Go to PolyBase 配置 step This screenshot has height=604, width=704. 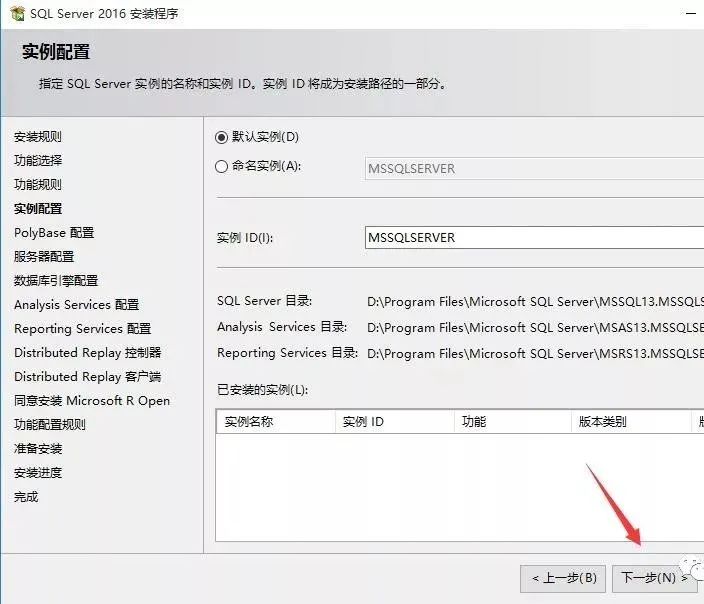tap(54, 233)
